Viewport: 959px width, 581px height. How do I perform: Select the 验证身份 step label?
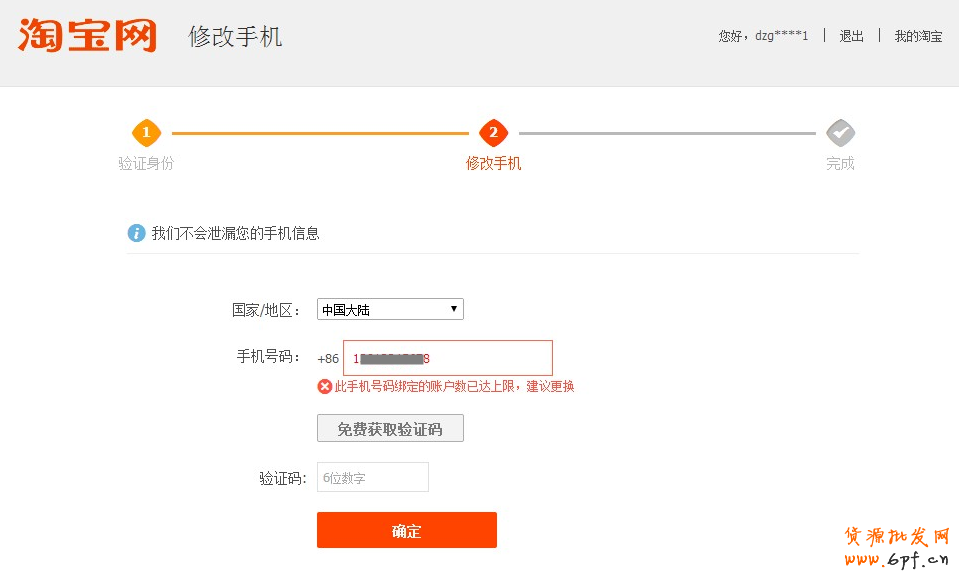pos(146,163)
